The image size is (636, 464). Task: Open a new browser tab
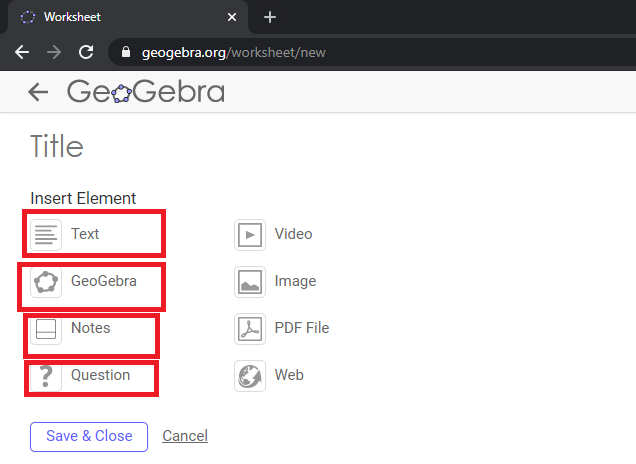click(x=270, y=17)
